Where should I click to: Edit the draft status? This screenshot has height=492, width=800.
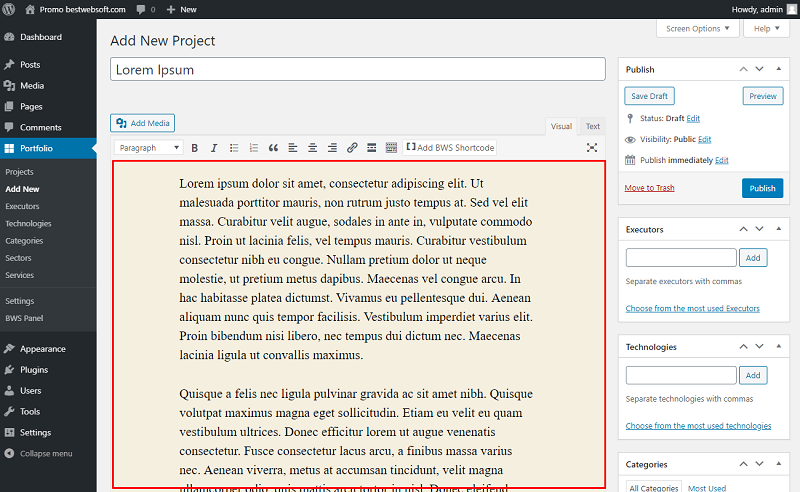[693, 118]
